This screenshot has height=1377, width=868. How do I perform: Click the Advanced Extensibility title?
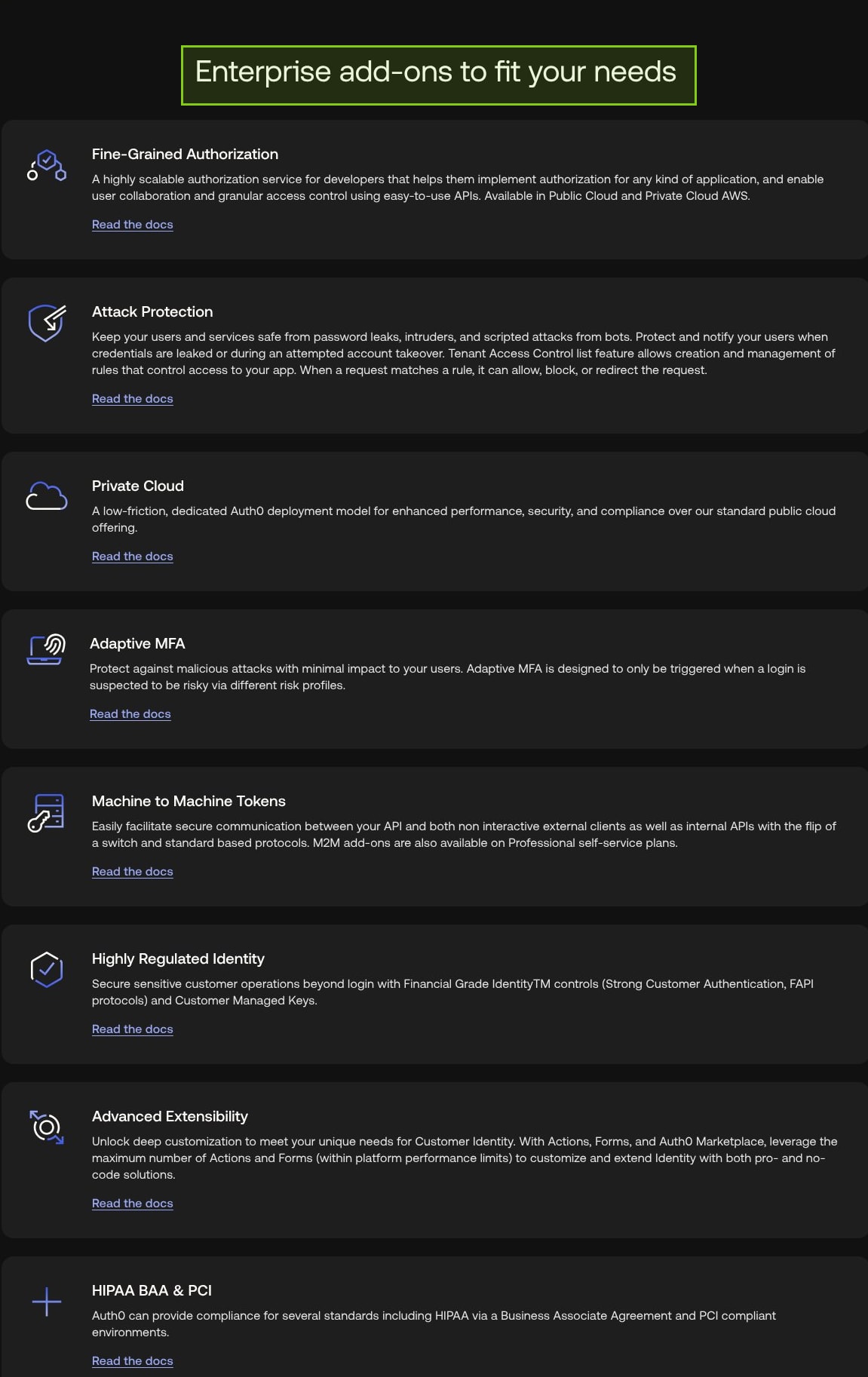coord(170,1117)
